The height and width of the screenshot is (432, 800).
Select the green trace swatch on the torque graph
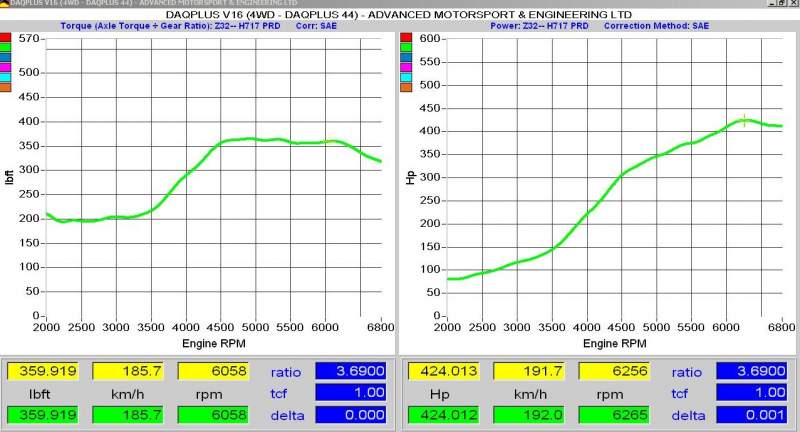click(6, 47)
